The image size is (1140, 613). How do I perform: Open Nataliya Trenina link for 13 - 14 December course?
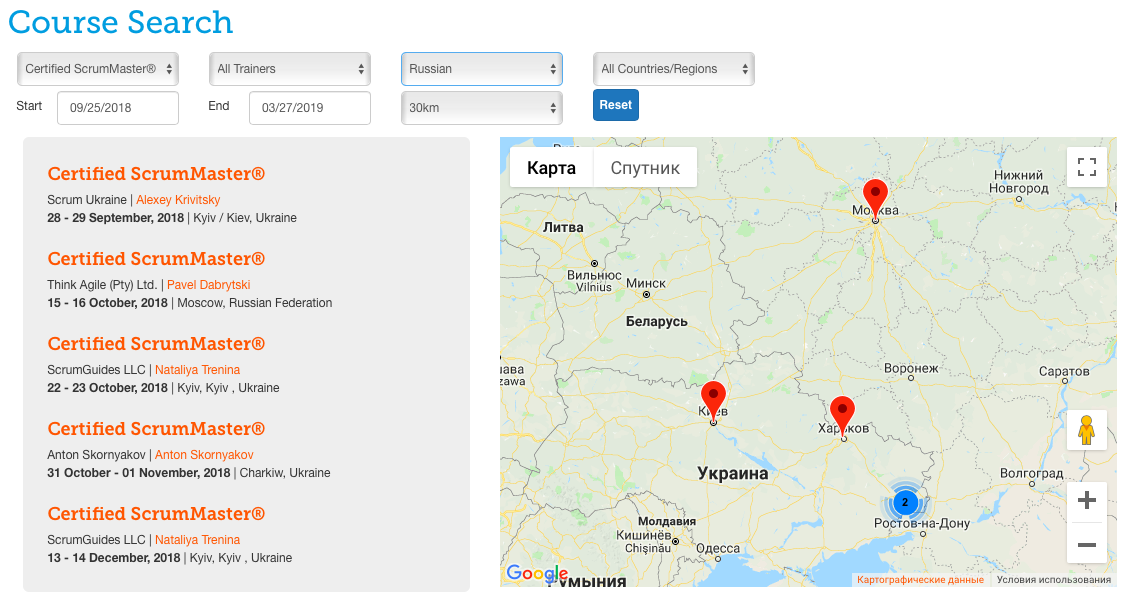197,540
